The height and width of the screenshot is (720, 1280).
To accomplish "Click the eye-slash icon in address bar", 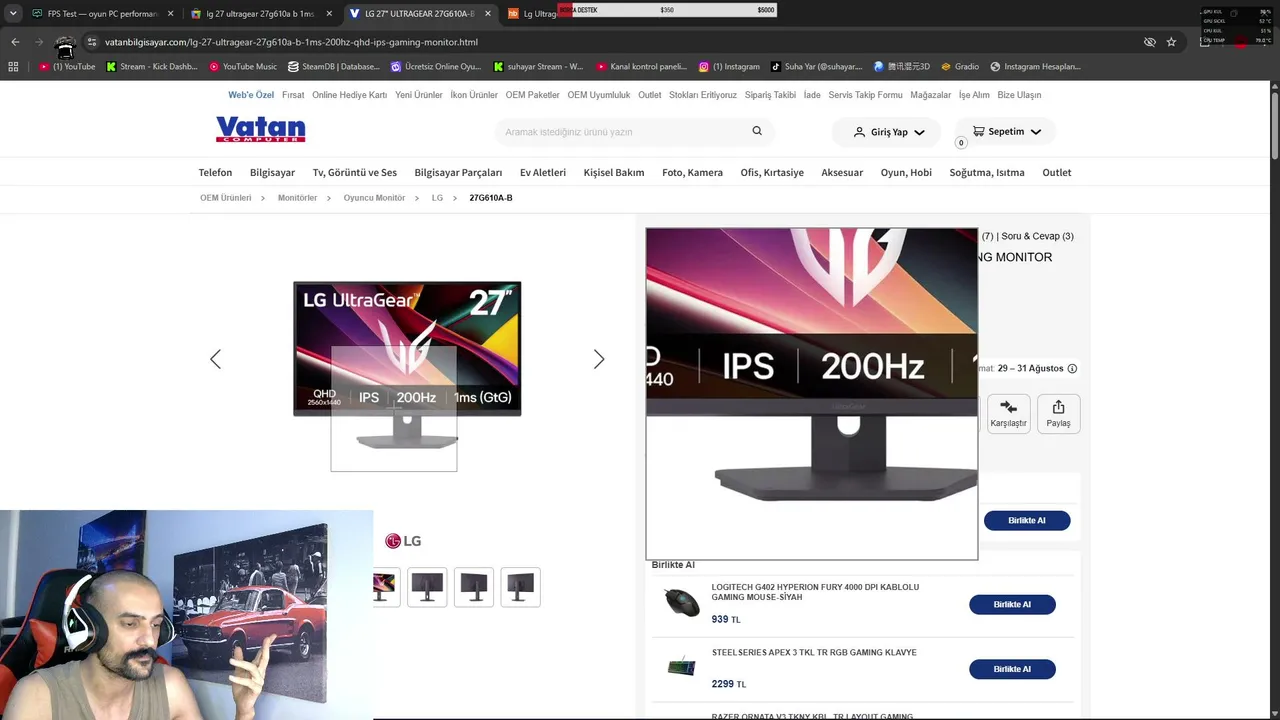I will (x=1150, y=42).
